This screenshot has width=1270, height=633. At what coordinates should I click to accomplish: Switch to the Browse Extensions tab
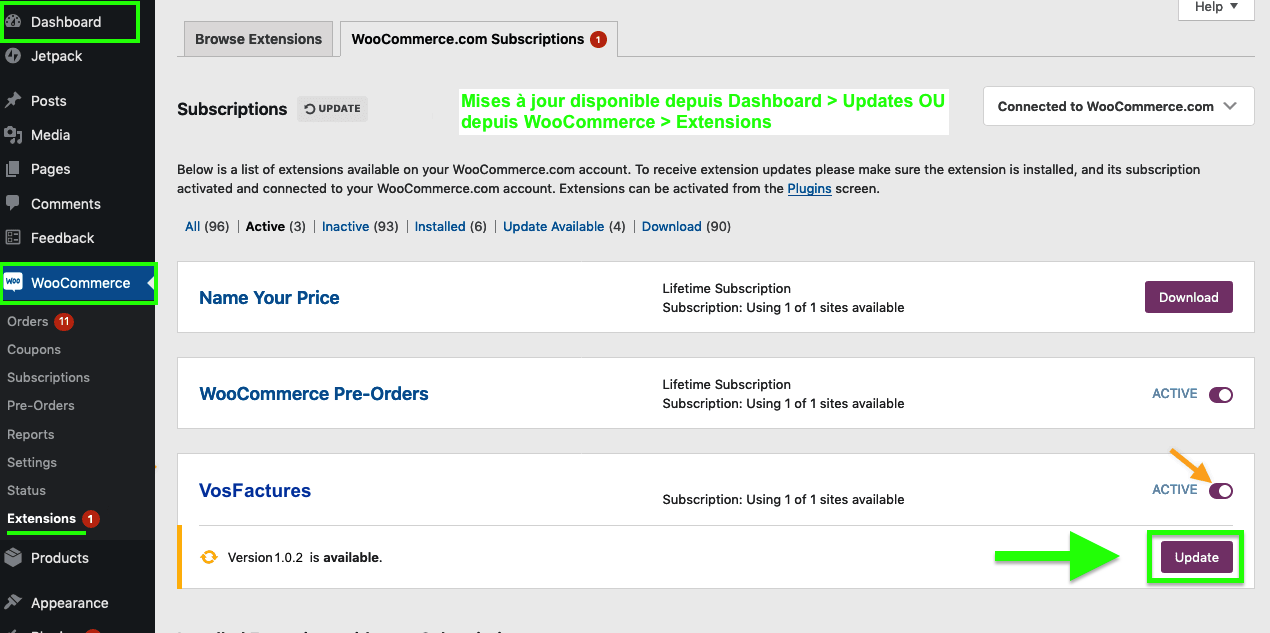pyautogui.click(x=258, y=38)
